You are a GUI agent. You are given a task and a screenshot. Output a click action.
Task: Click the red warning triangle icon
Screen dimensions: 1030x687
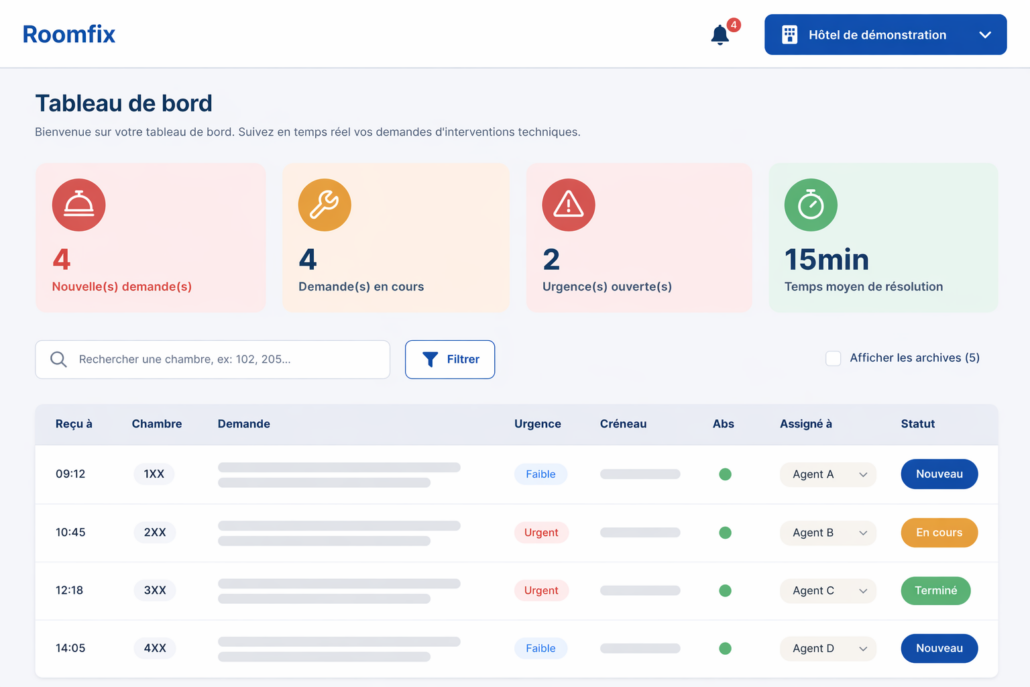tap(568, 205)
